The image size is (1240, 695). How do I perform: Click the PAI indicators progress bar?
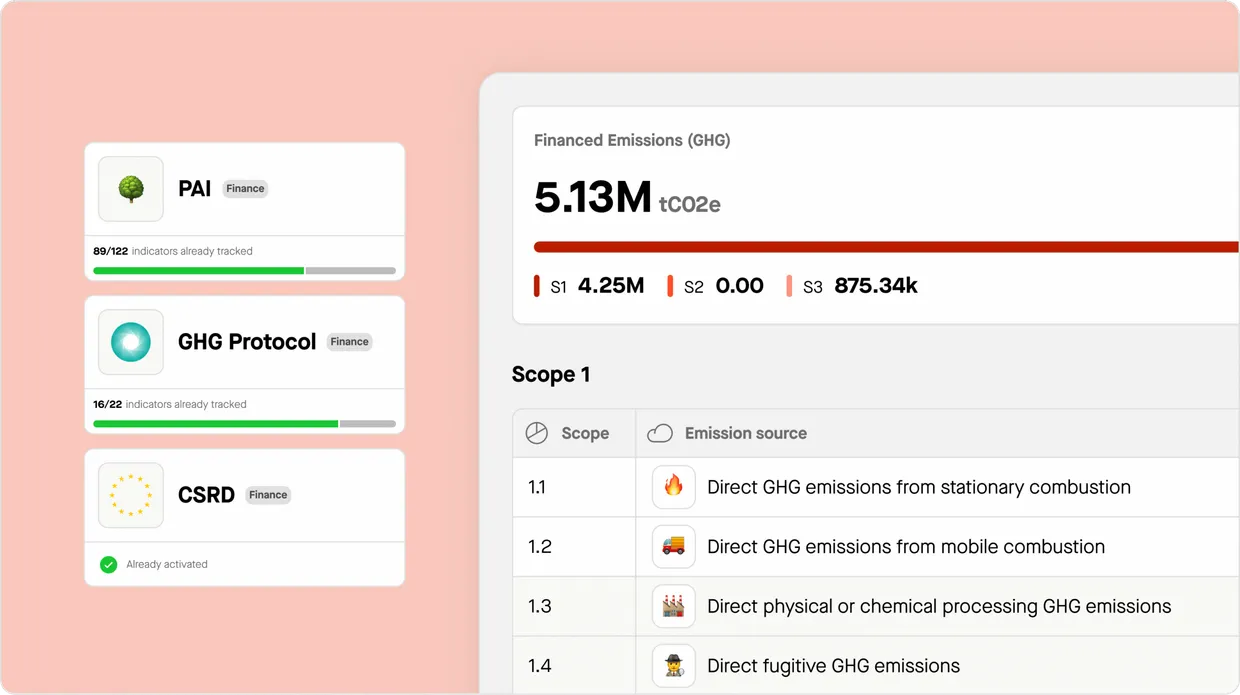tap(244, 271)
